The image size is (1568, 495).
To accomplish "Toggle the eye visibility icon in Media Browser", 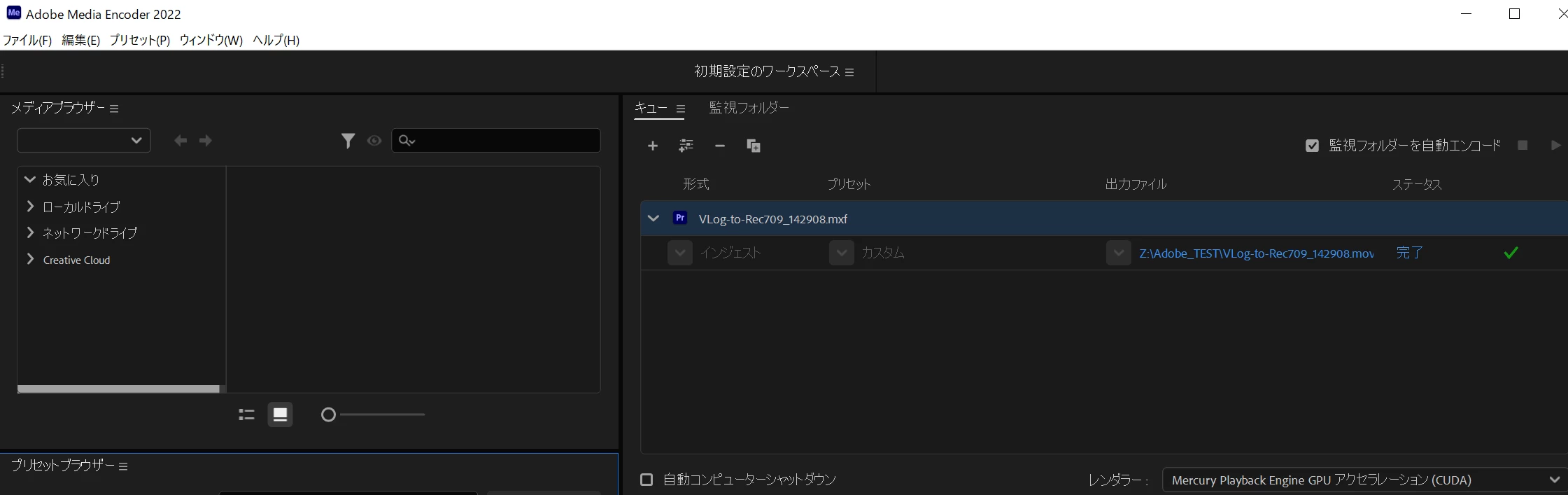I will point(374,141).
